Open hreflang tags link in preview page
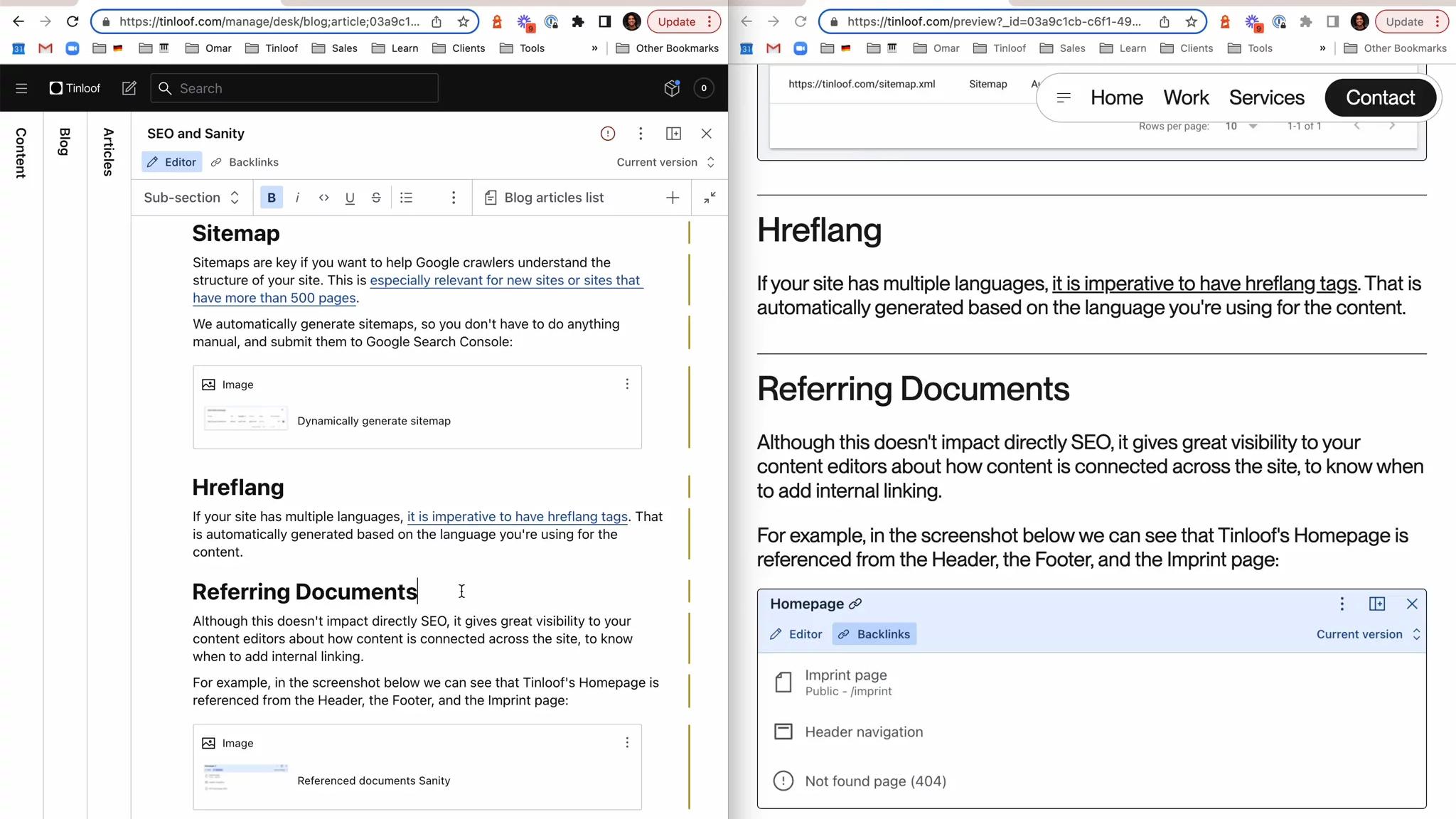This screenshot has width=1456, height=819. tap(1204, 284)
